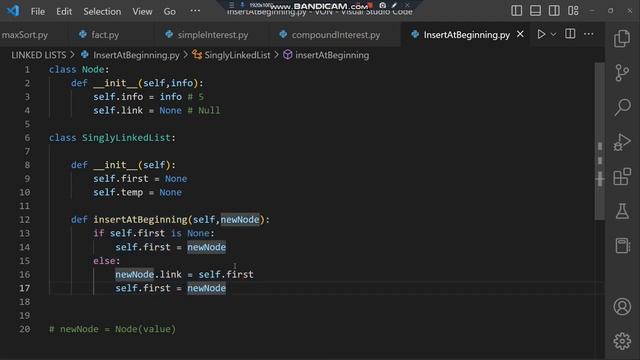Open the Search view in the activity bar
Image resolution: width=640 pixels, height=360 pixels.
[x=622, y=107]
